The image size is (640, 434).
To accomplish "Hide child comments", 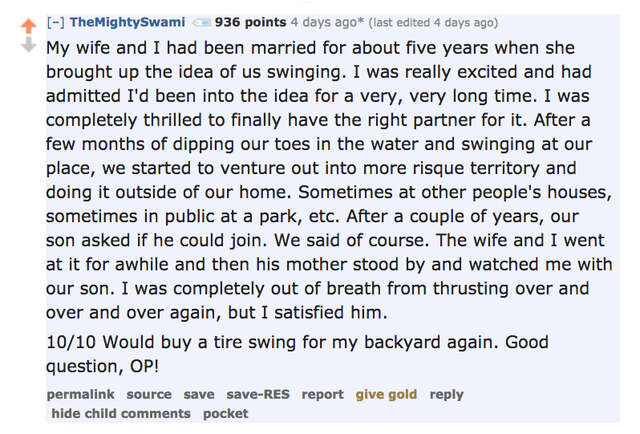I will [x=120, y=413].
